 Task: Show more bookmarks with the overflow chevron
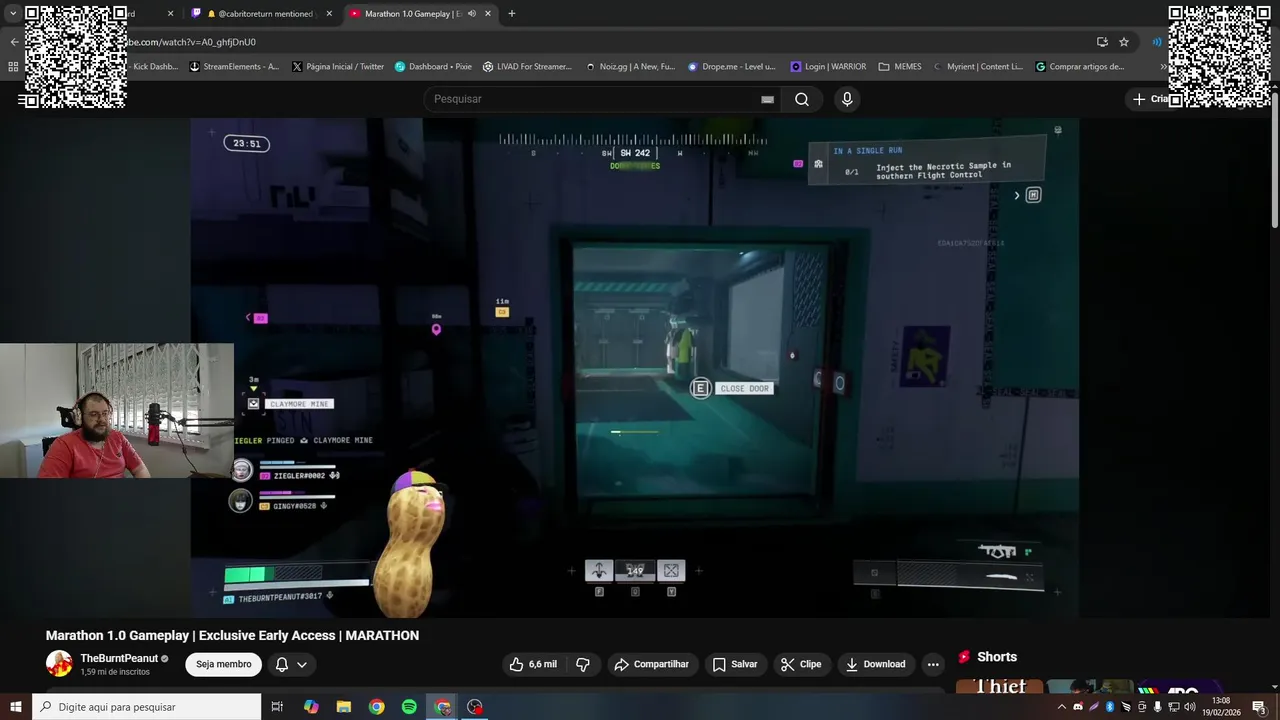tap(1163, 67)
